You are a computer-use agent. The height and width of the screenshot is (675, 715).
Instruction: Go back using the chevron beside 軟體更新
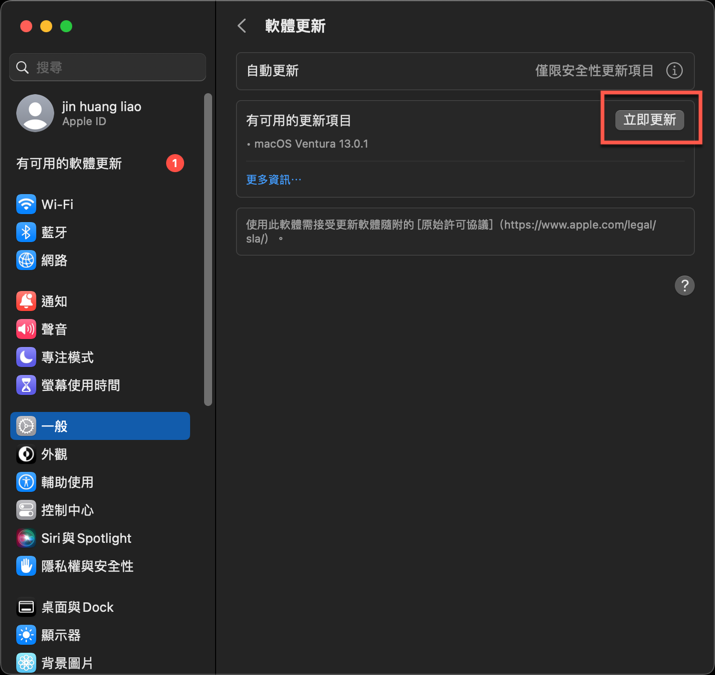point(242,26)
